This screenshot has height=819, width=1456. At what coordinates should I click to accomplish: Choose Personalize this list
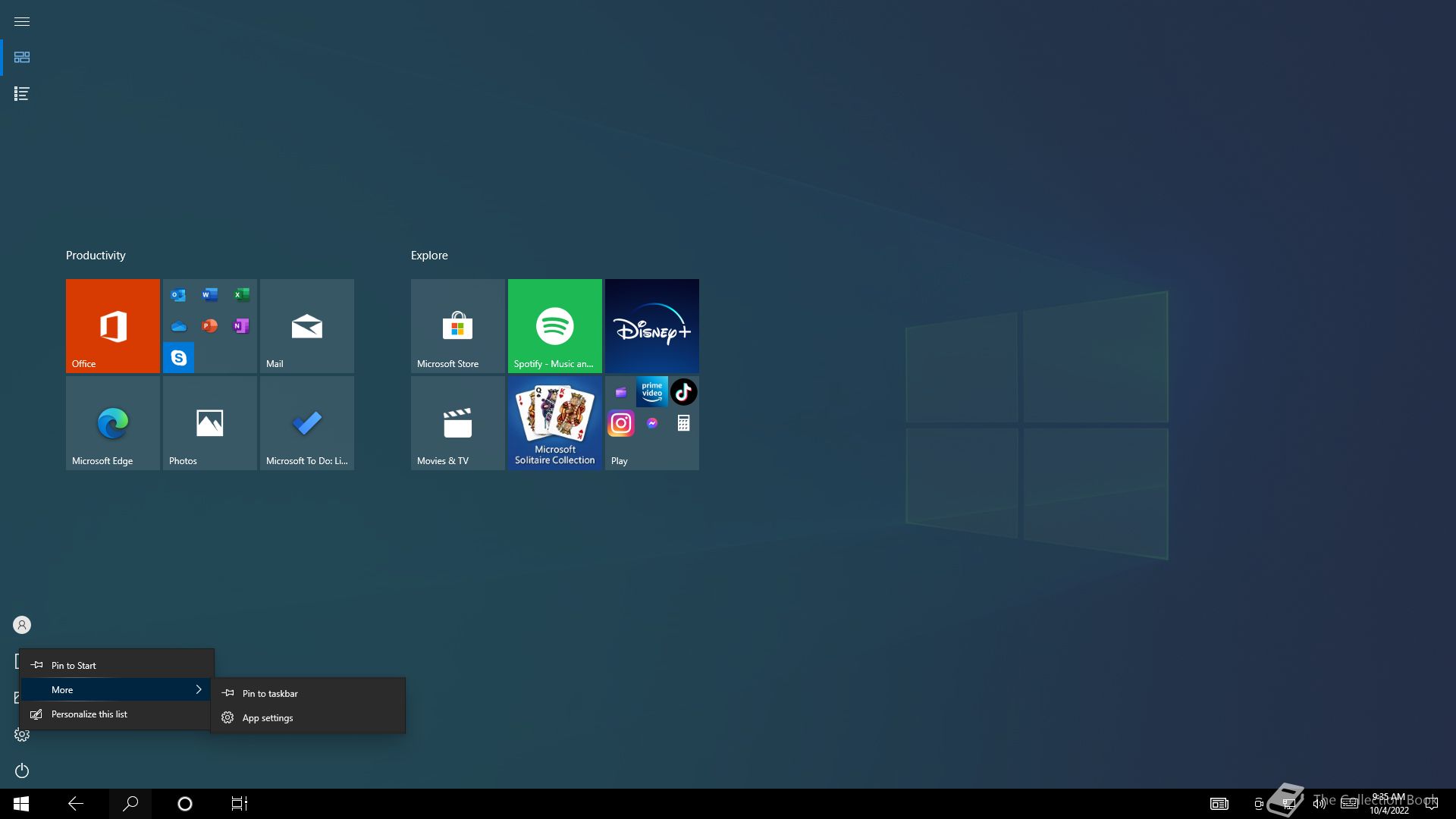pyautogui.click(x=117, y=714)
